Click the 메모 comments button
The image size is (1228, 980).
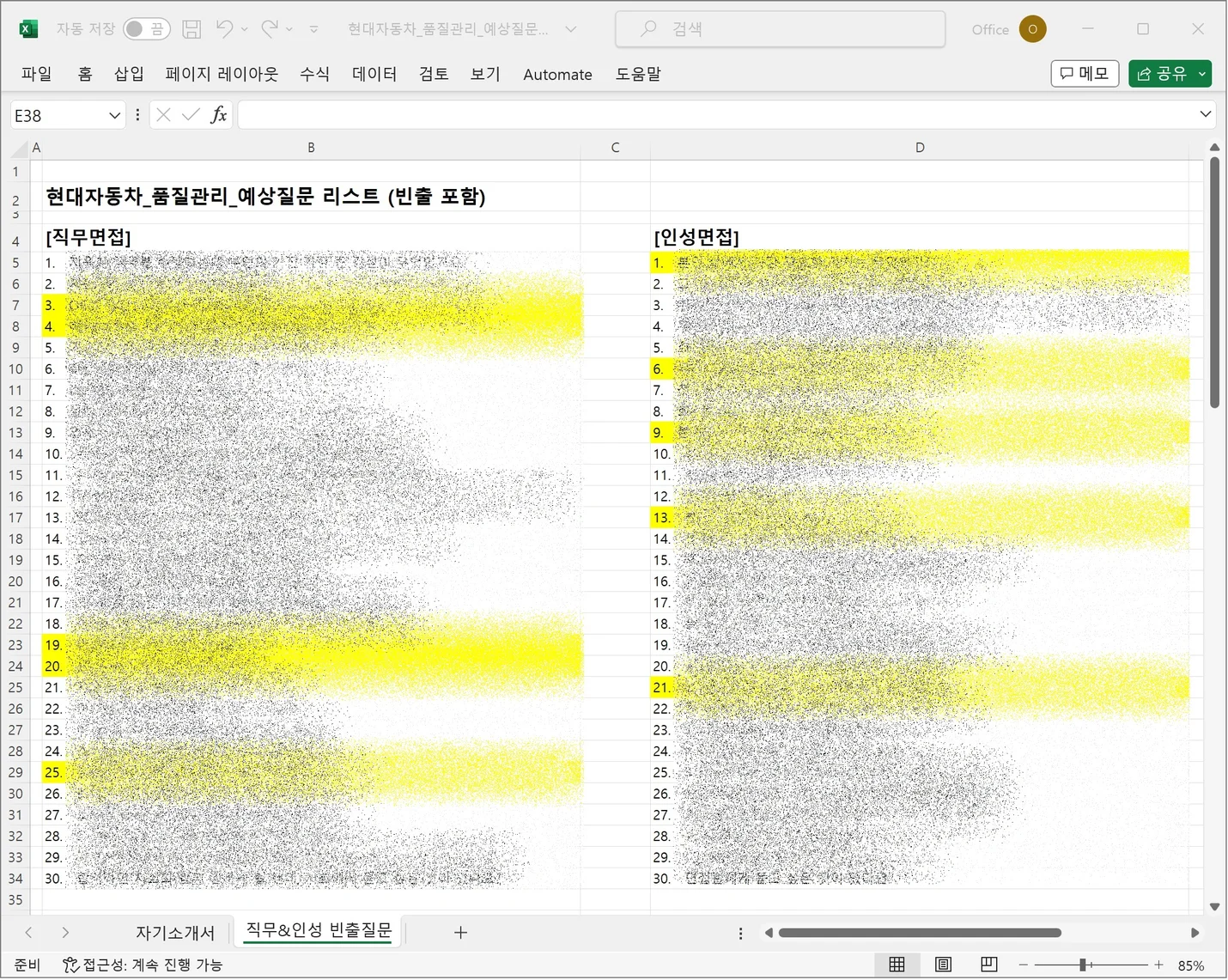click(1085, 74)
